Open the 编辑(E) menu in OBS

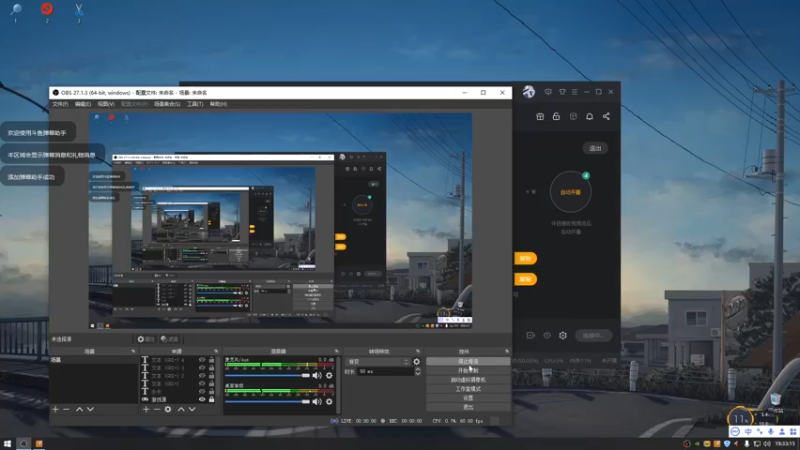(83, 104)
